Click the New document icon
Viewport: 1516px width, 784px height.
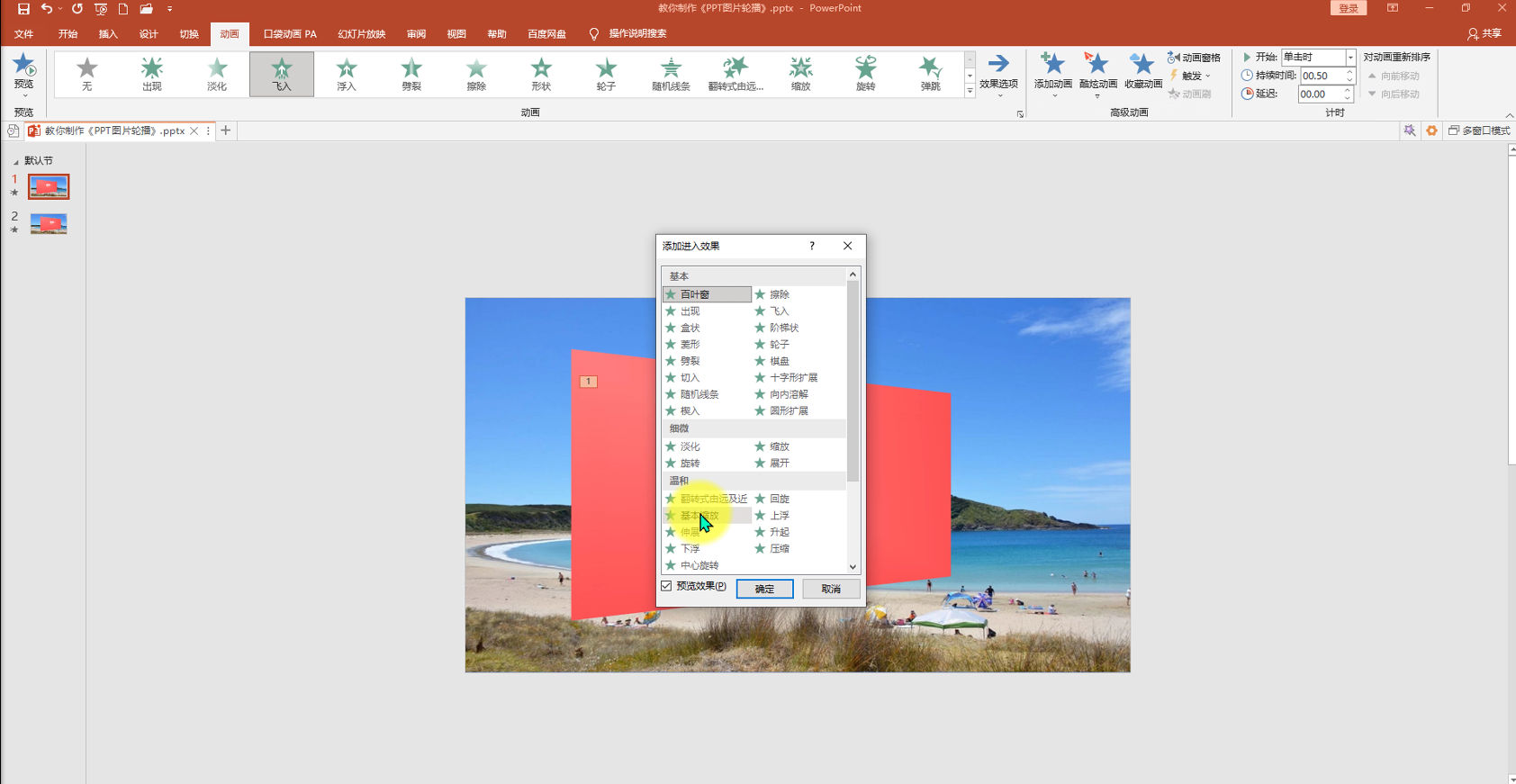(123, 8)
